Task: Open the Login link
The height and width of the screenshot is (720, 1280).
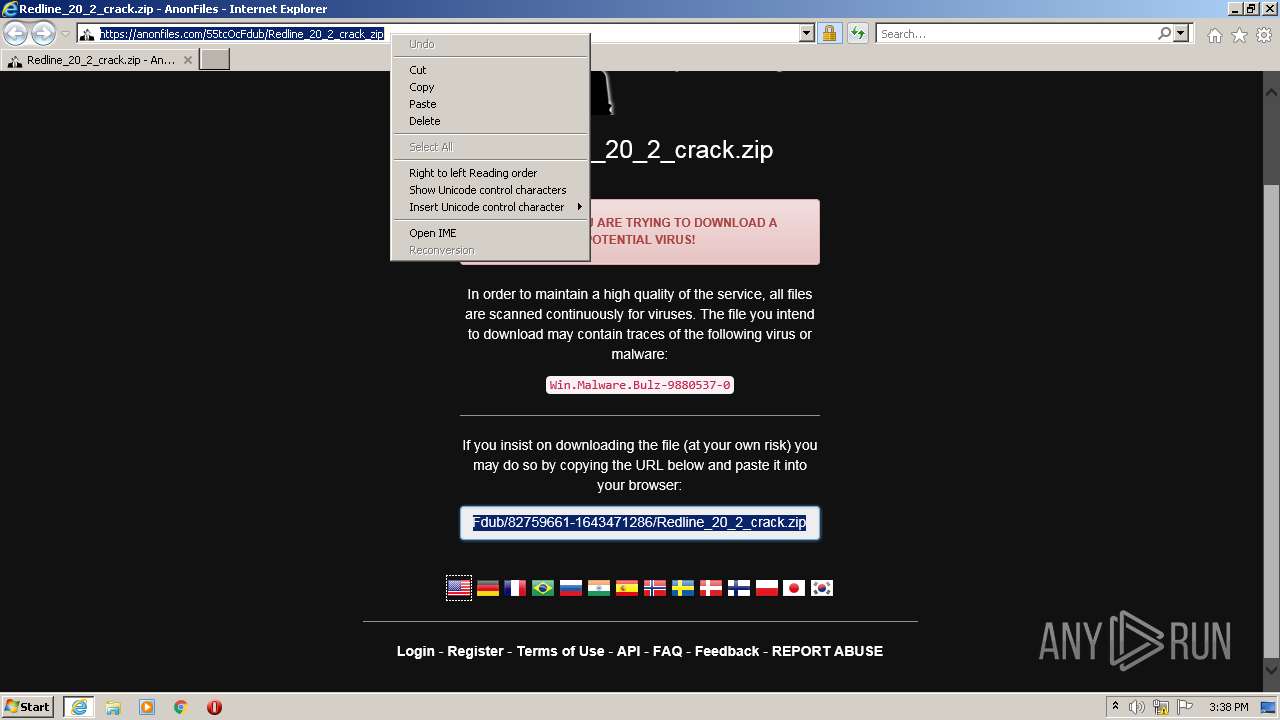Action: point(416,651)
